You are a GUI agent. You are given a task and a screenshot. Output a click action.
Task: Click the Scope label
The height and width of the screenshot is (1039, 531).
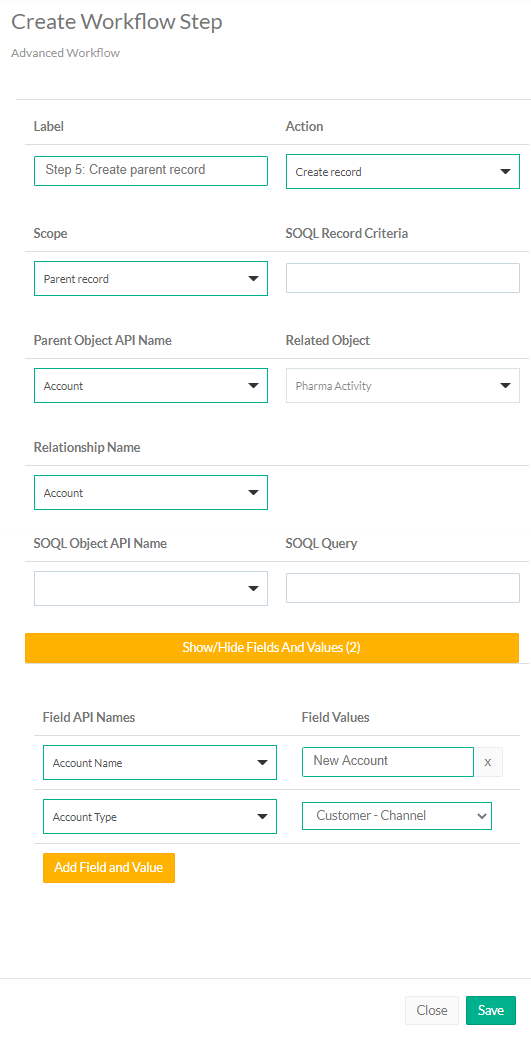[50, 233]
